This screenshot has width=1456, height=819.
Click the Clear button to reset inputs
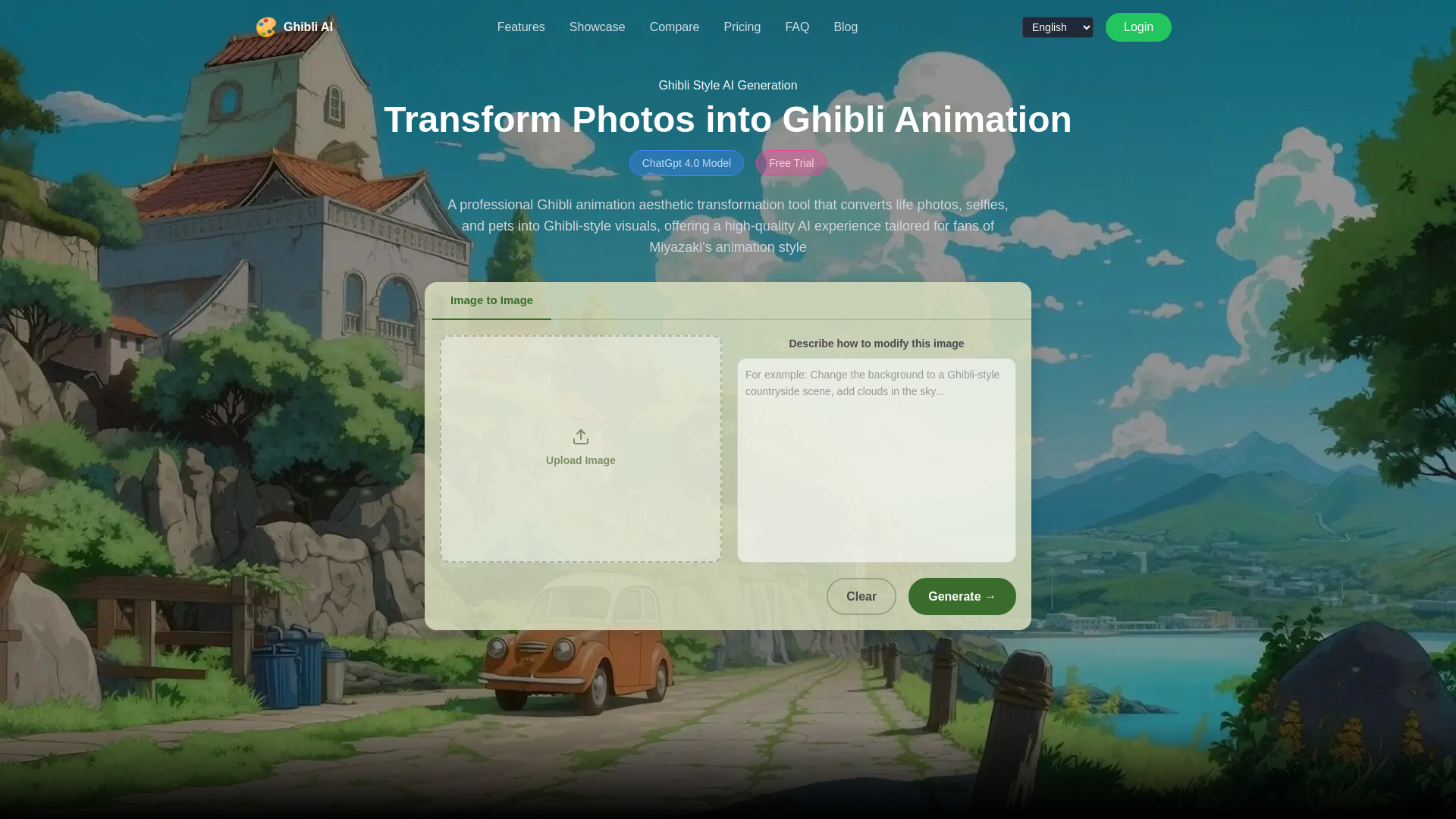coord(861,596)
